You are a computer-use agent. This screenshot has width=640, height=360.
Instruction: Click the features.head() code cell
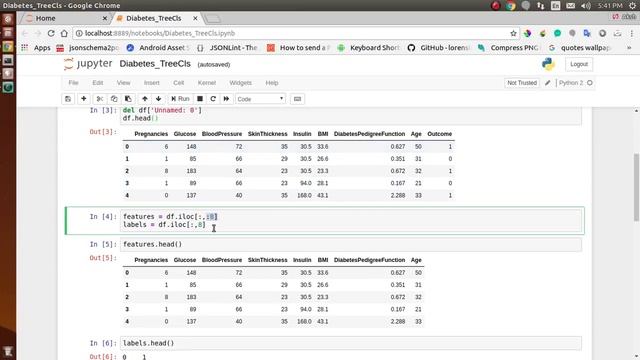tap(352, 244)
